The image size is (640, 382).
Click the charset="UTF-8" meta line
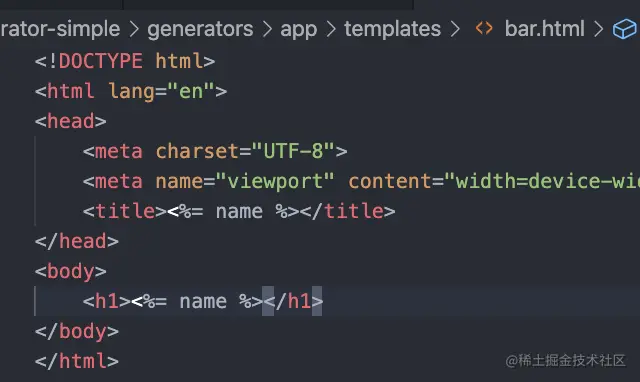point(215,151)
